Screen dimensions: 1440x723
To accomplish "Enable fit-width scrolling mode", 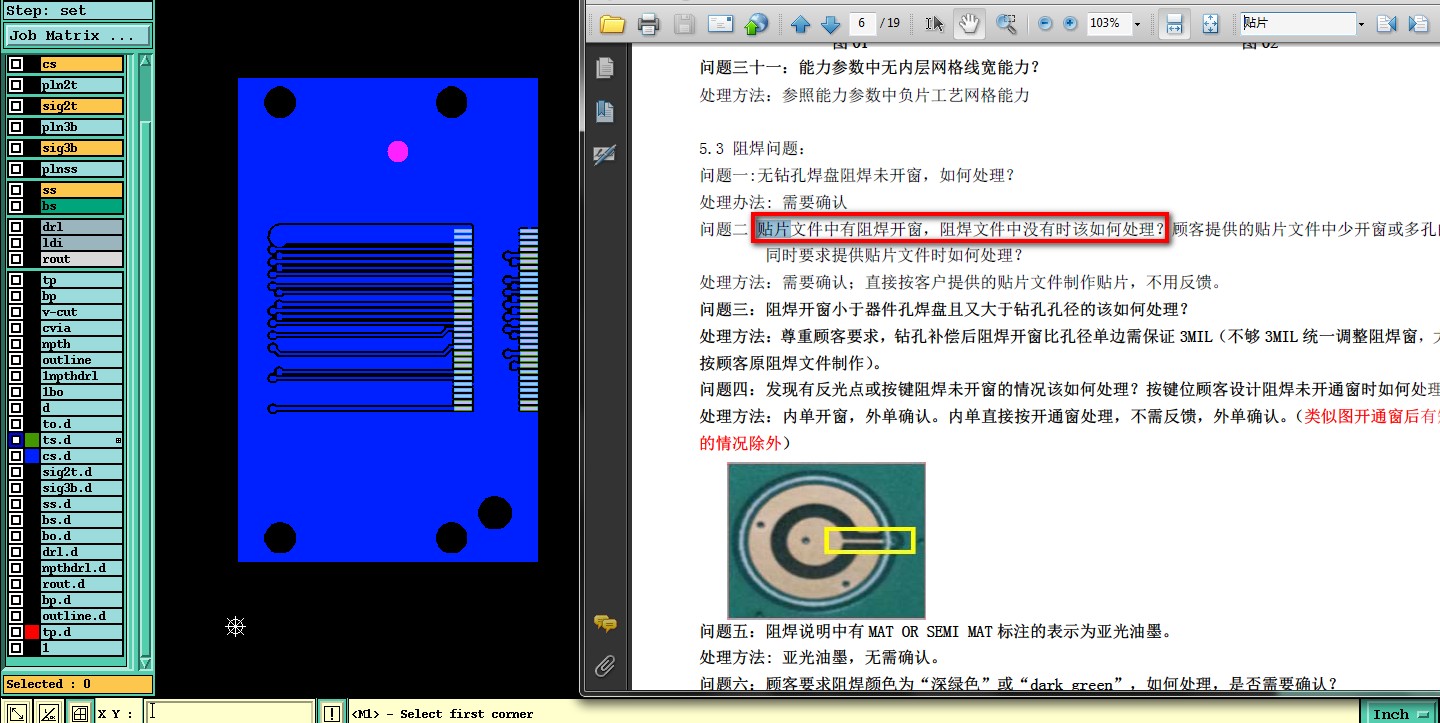I will (x=1175, y=23).
